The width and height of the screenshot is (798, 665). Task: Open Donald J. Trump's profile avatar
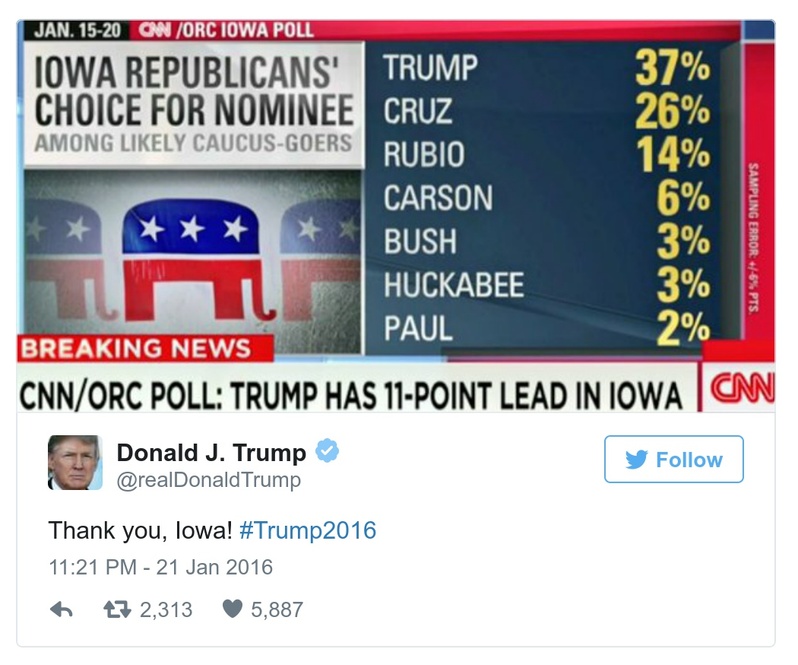[x=75, y=463]
